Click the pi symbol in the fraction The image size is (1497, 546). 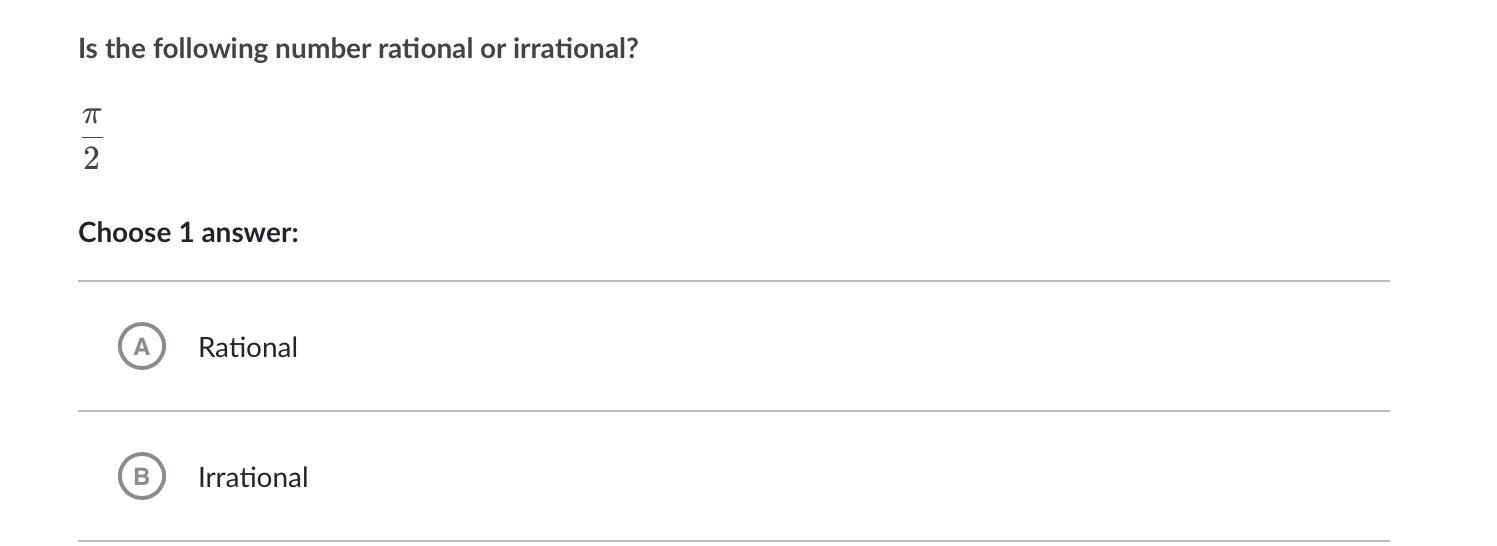click(x=91, y=118)
